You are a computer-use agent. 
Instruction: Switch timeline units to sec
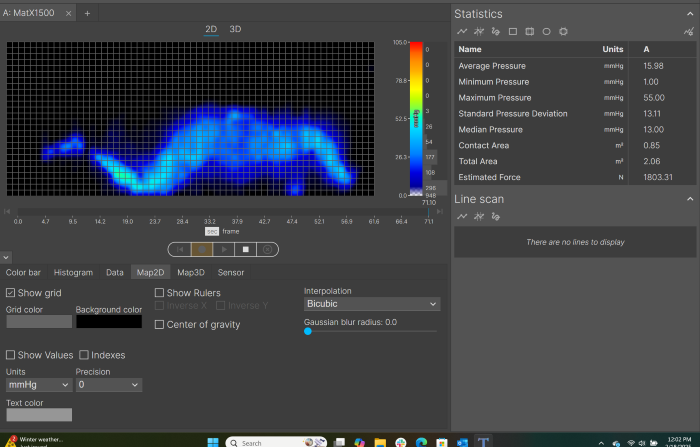212,231
